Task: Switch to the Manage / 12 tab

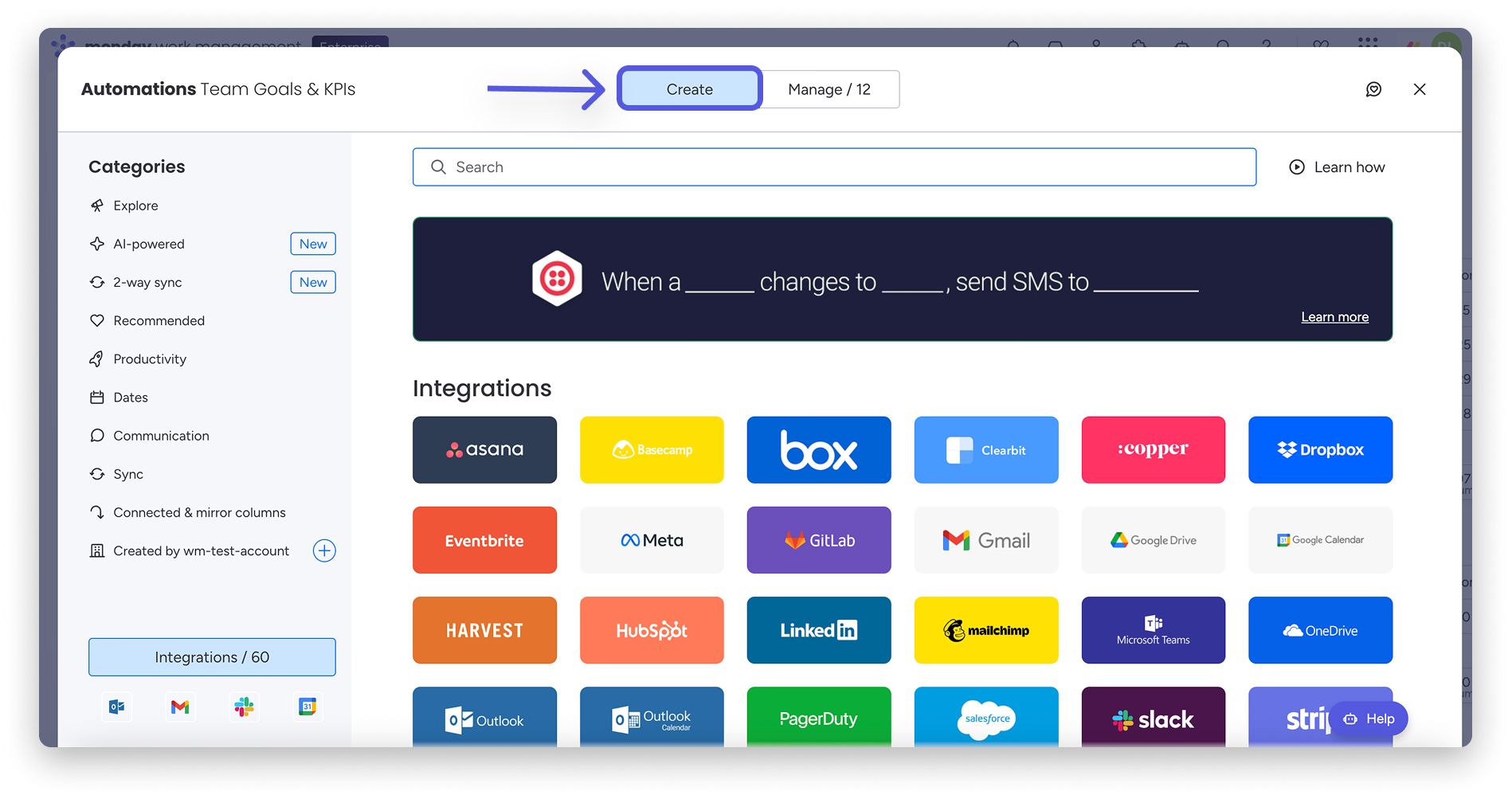Action: (829, 89)
